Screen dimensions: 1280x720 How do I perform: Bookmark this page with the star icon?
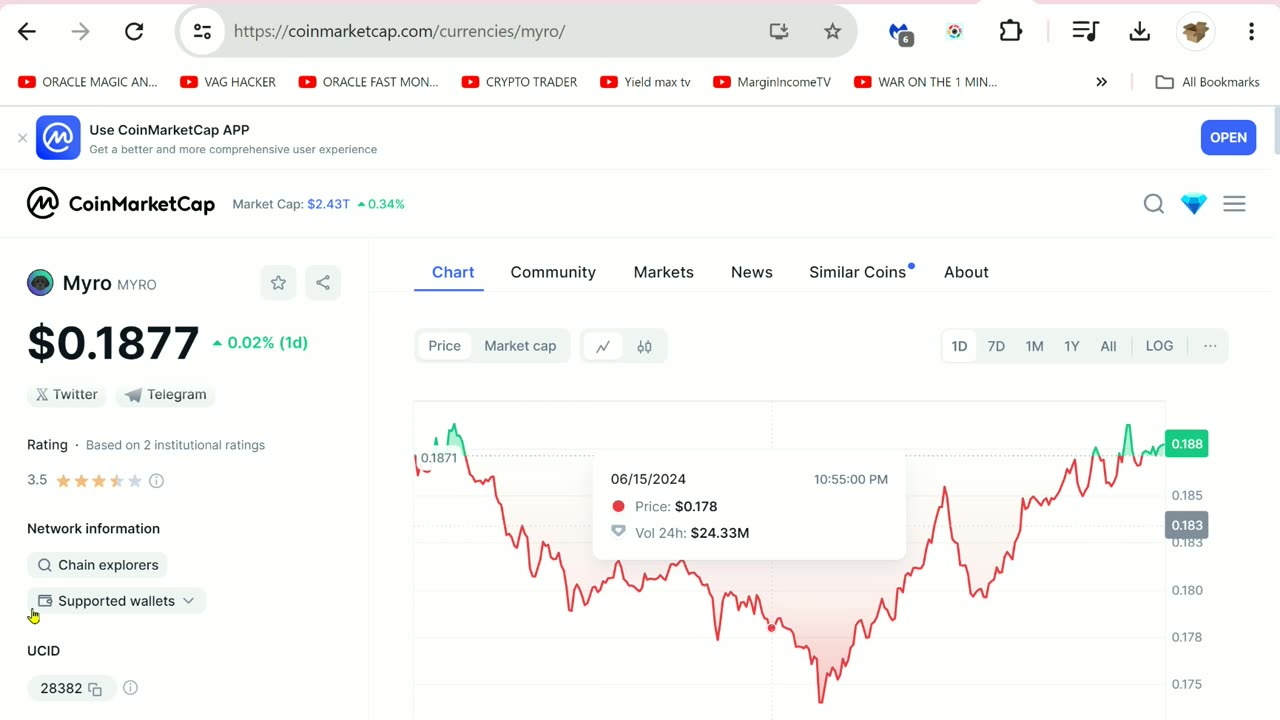tap(832, 31)
